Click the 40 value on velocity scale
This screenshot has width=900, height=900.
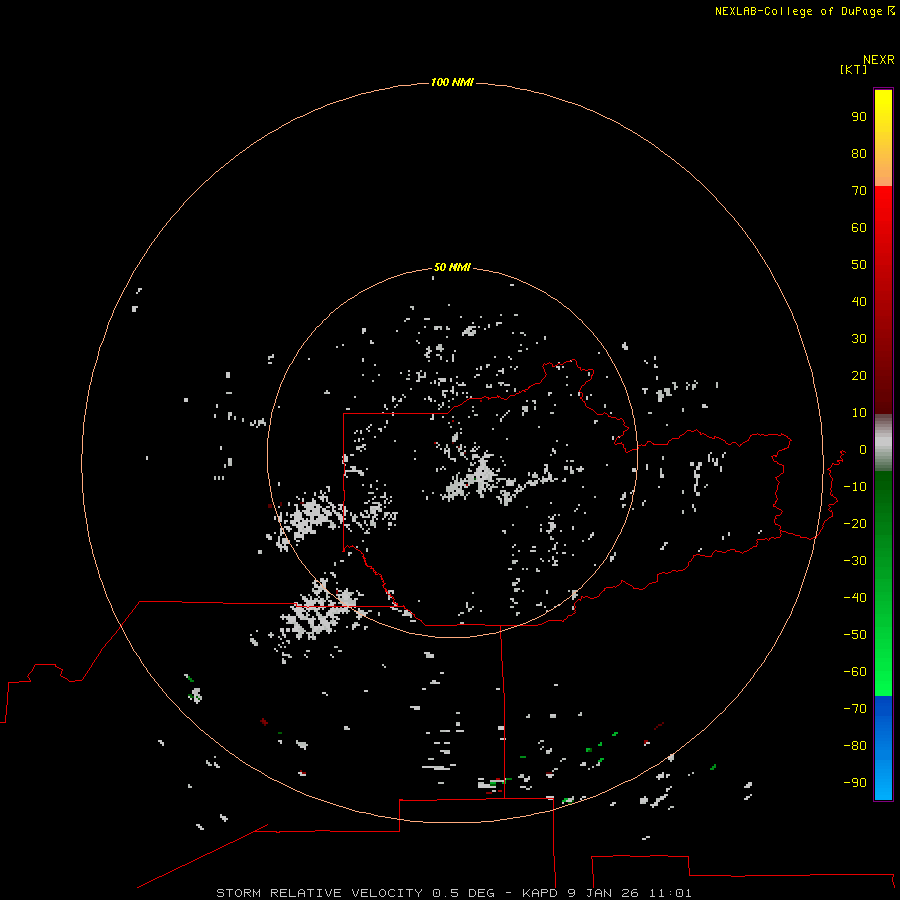coord(859,302)
